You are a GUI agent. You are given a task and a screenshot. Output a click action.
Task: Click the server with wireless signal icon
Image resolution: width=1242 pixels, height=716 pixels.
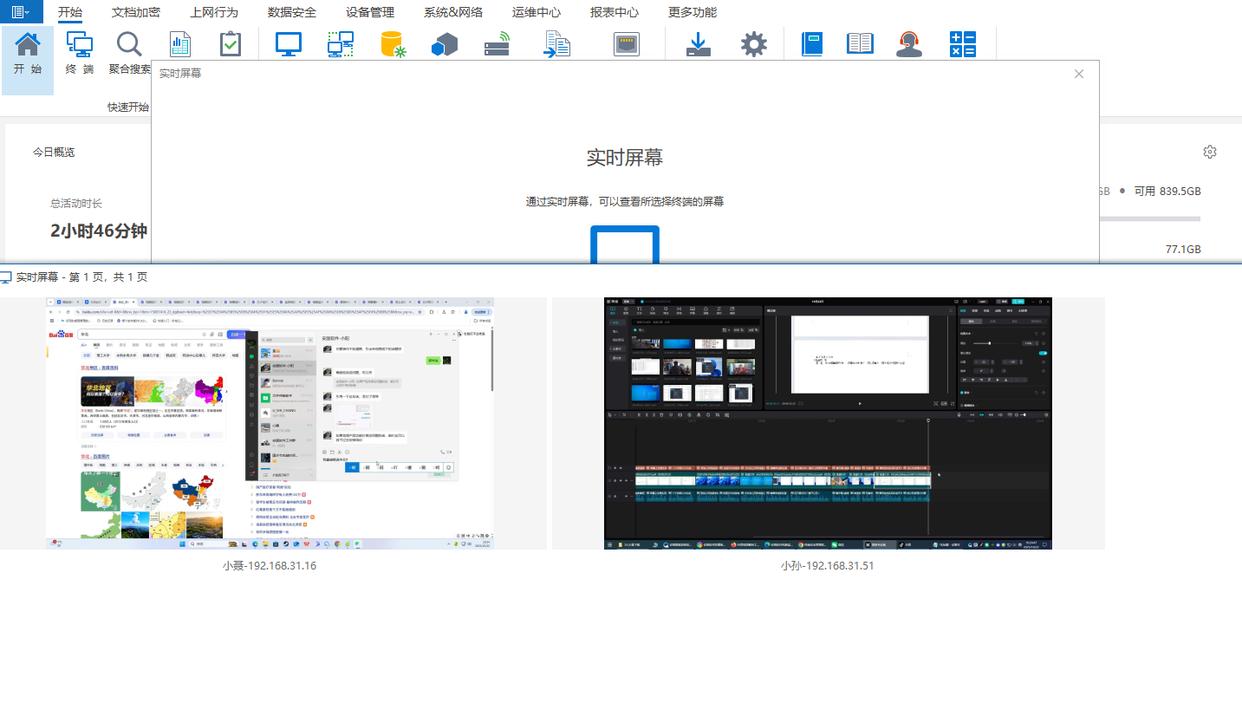497,45
